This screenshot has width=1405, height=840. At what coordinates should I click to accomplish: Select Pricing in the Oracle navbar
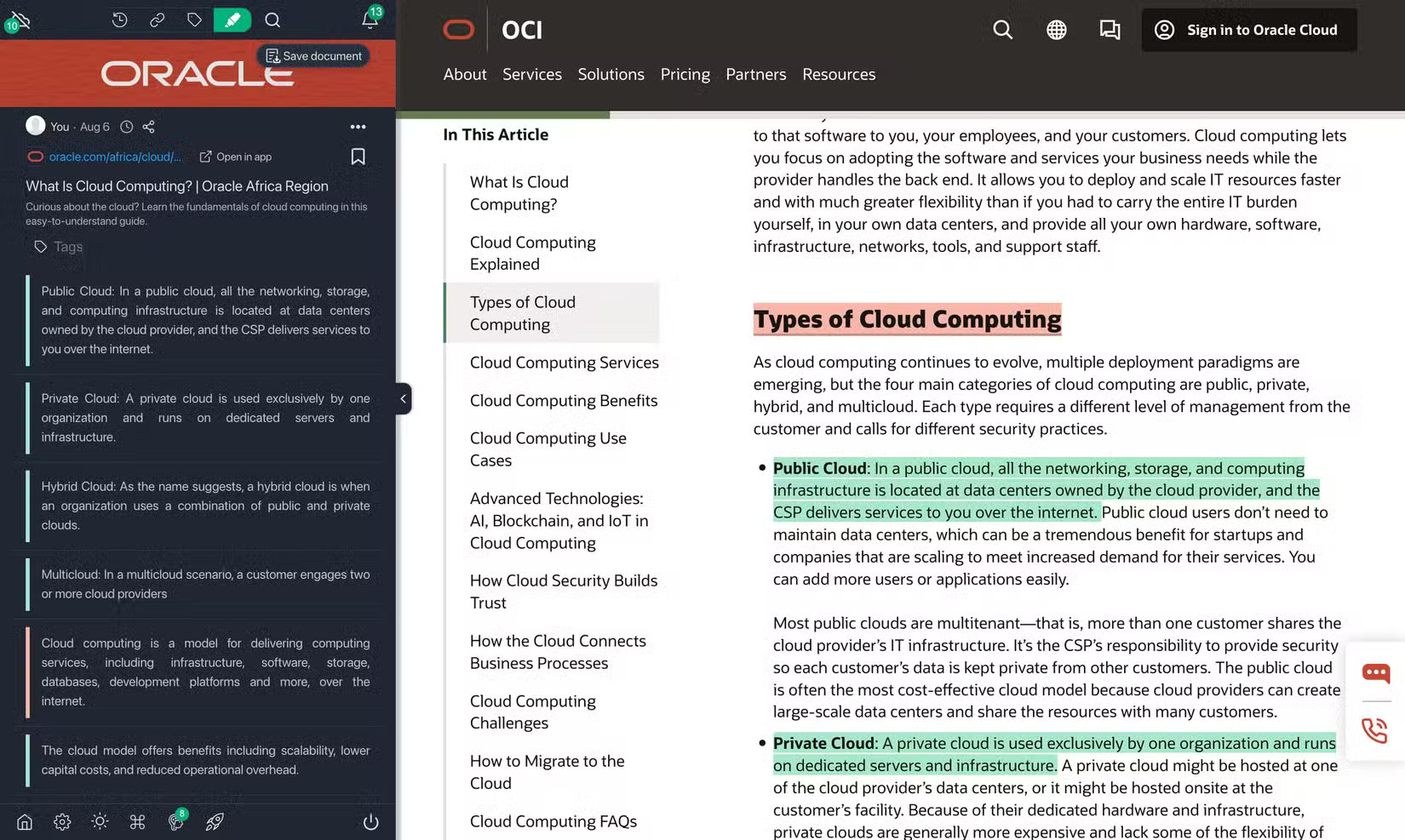(x=685, y=74)
